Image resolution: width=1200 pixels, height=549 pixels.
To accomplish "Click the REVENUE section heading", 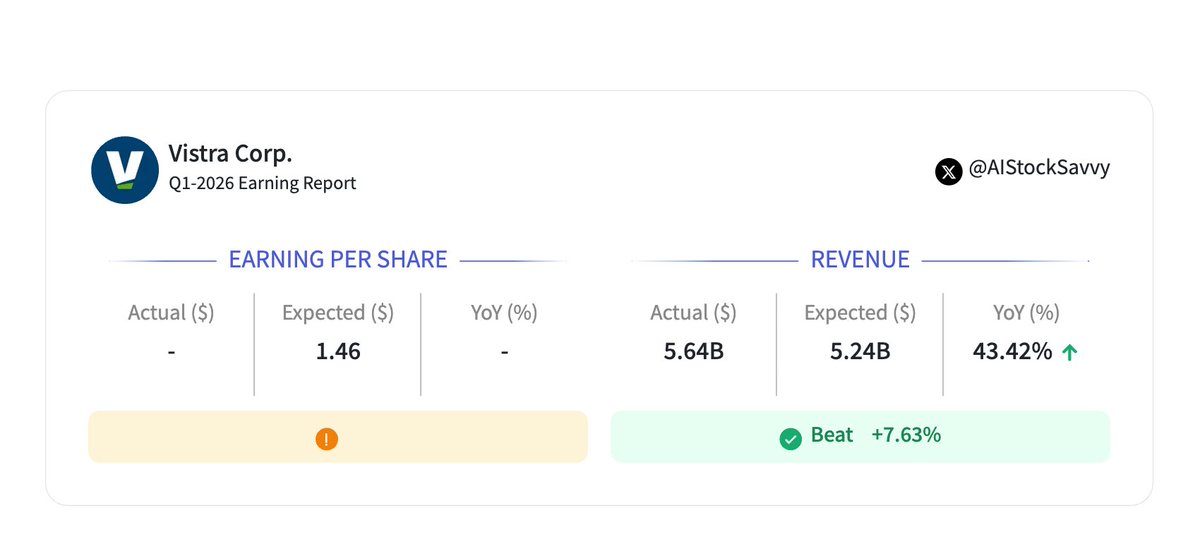I will [860, 260].
